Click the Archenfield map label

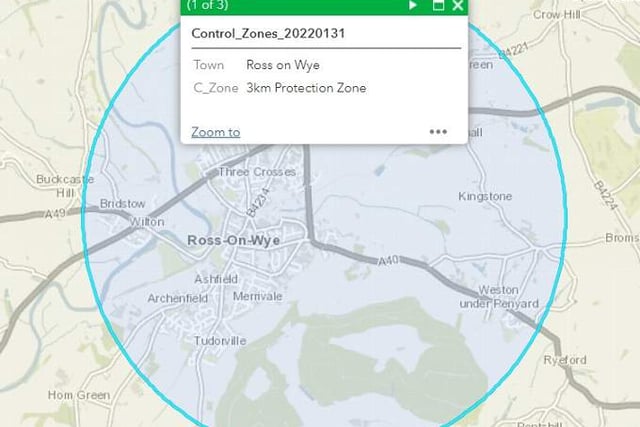178,298
